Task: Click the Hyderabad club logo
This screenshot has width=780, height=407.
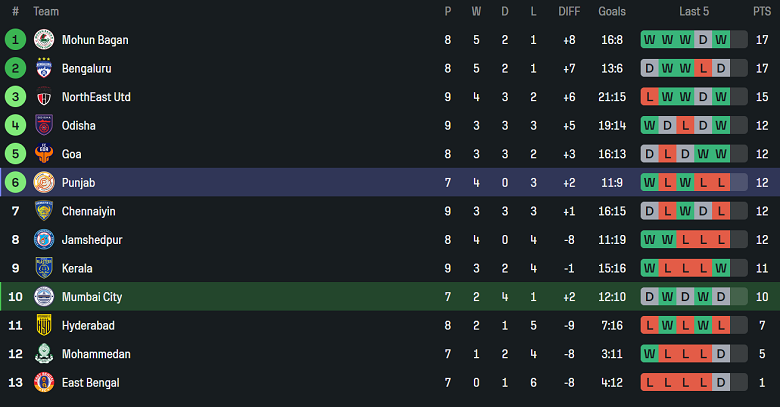Action: (x=44, y=325)
